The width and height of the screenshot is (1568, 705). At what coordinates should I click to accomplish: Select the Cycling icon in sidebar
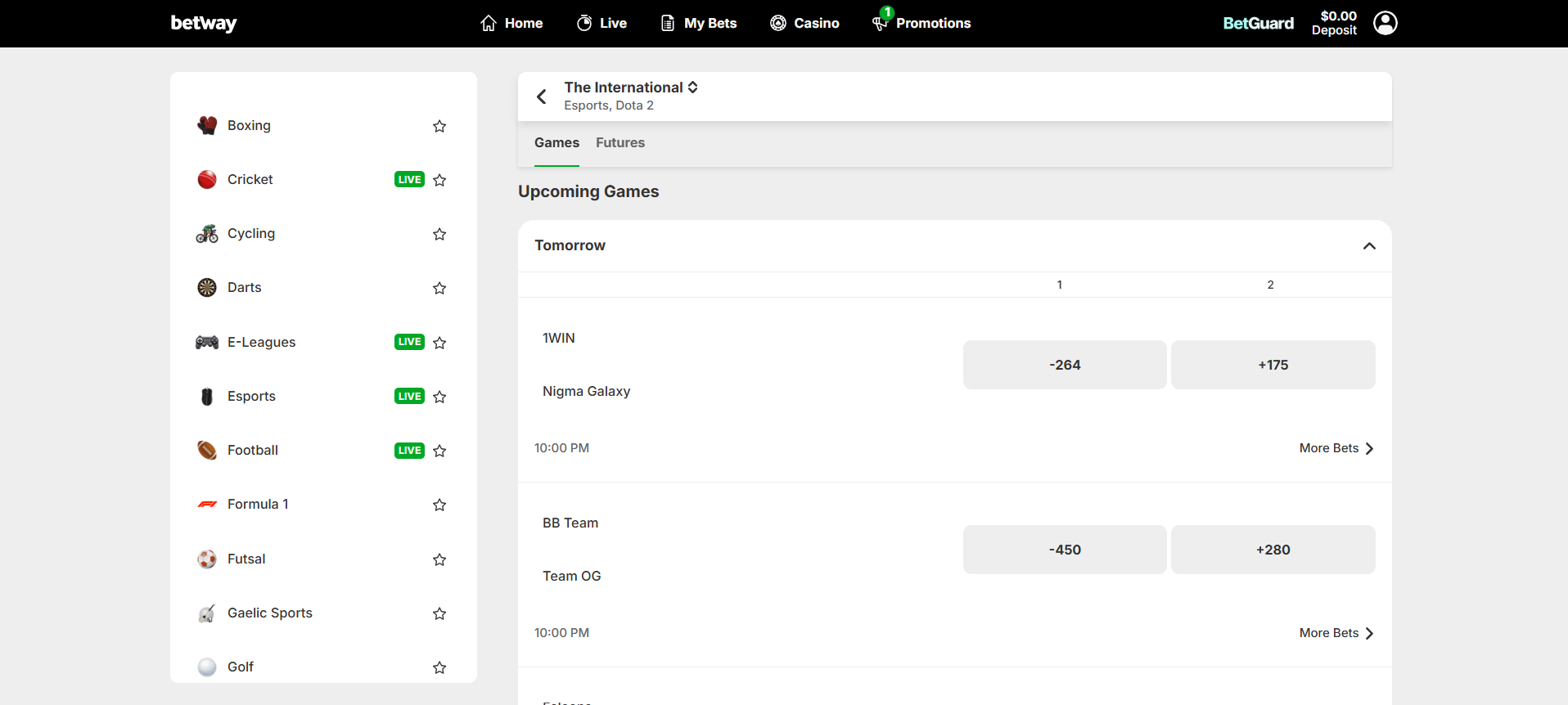(x=207, y=234)
